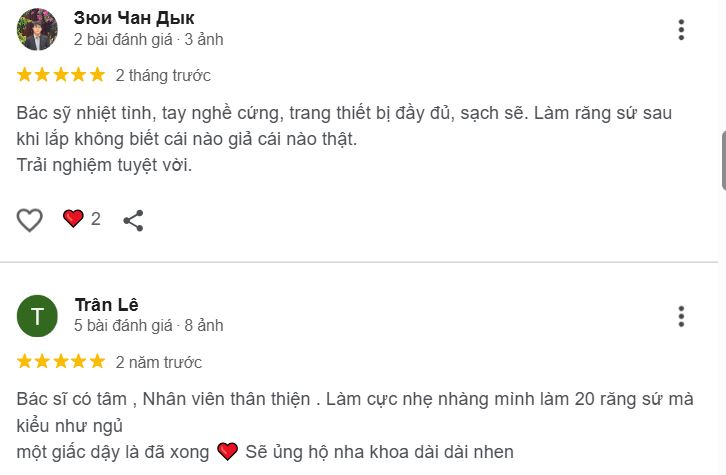Click the "2 tháng trước" timestamp
726x475 pixels.
click(x=163, y=76)
